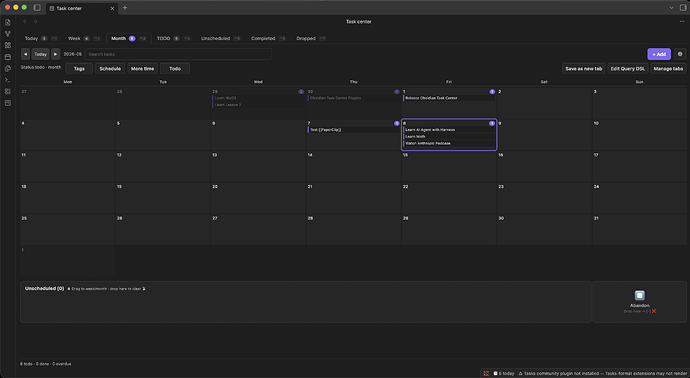Open the Schedule filter button

tap(110, 69)
